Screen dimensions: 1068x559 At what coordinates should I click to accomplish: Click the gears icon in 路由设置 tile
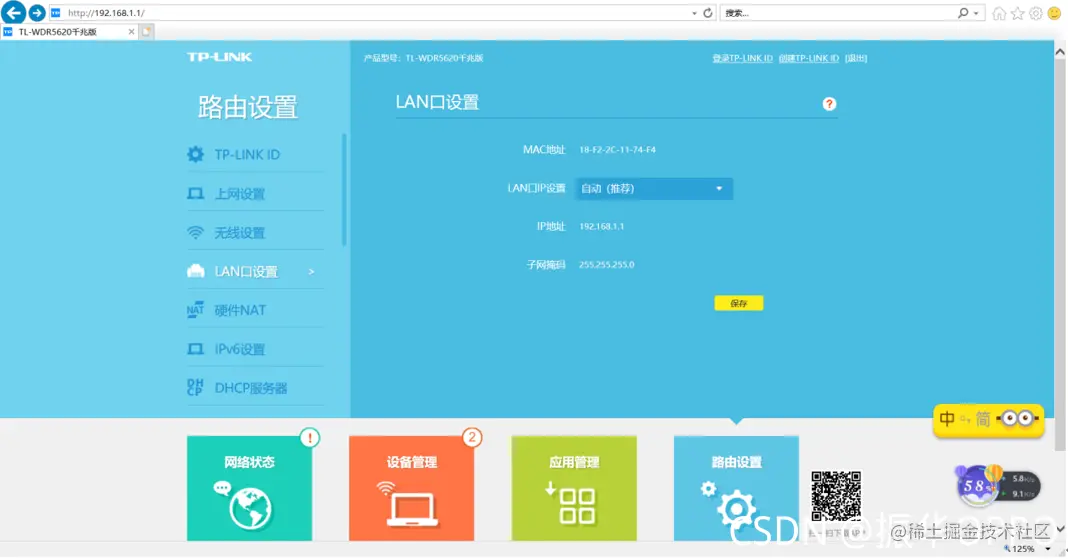pos(730,505)
